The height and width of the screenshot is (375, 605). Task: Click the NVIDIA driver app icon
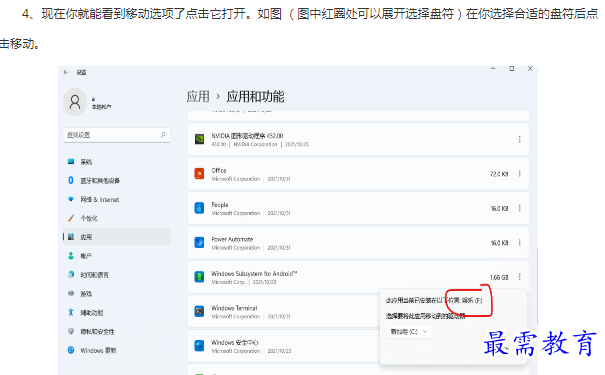coord(199,139)
